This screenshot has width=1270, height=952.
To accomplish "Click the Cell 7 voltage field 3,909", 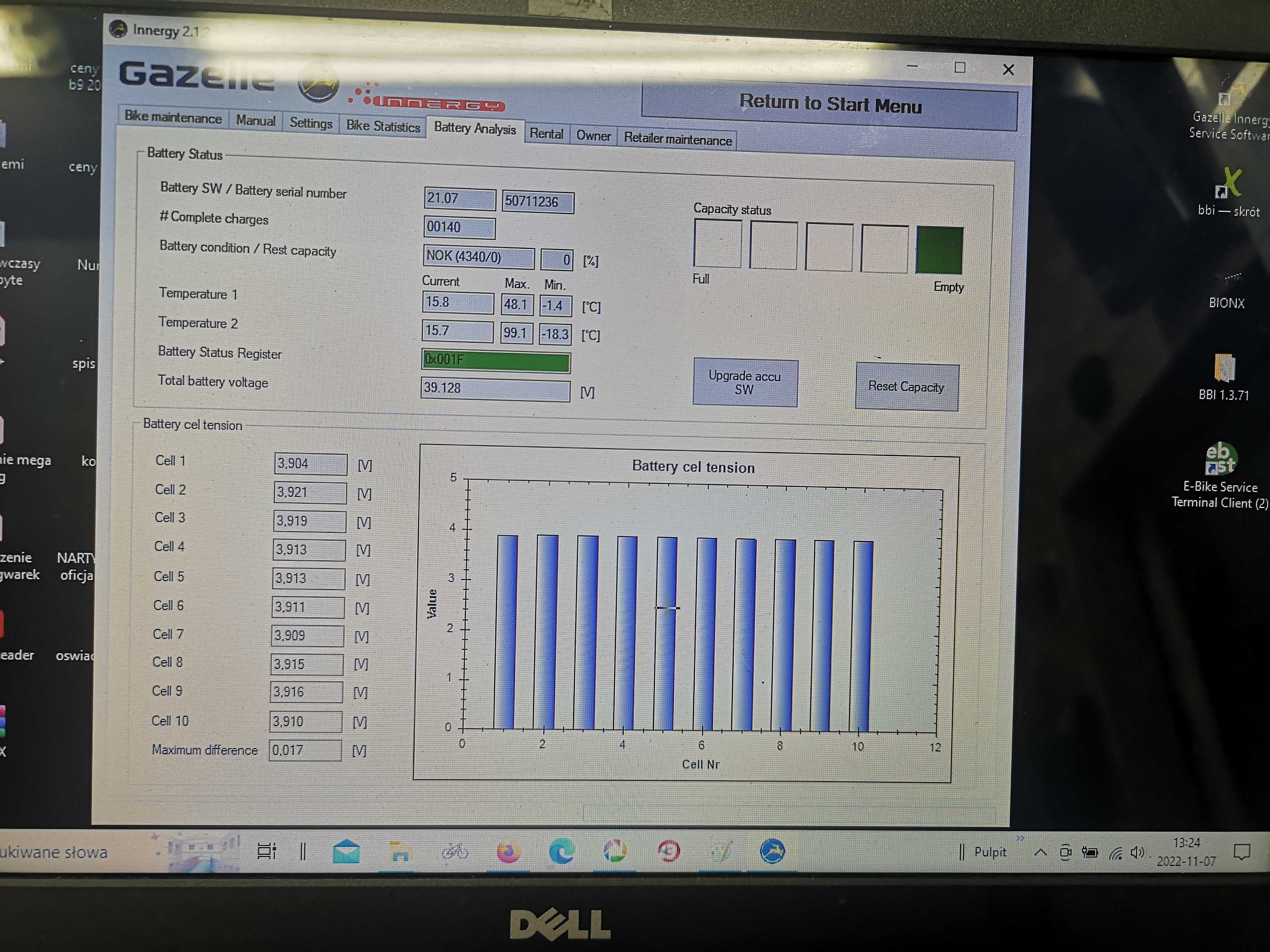I will [x=307, y=636].
